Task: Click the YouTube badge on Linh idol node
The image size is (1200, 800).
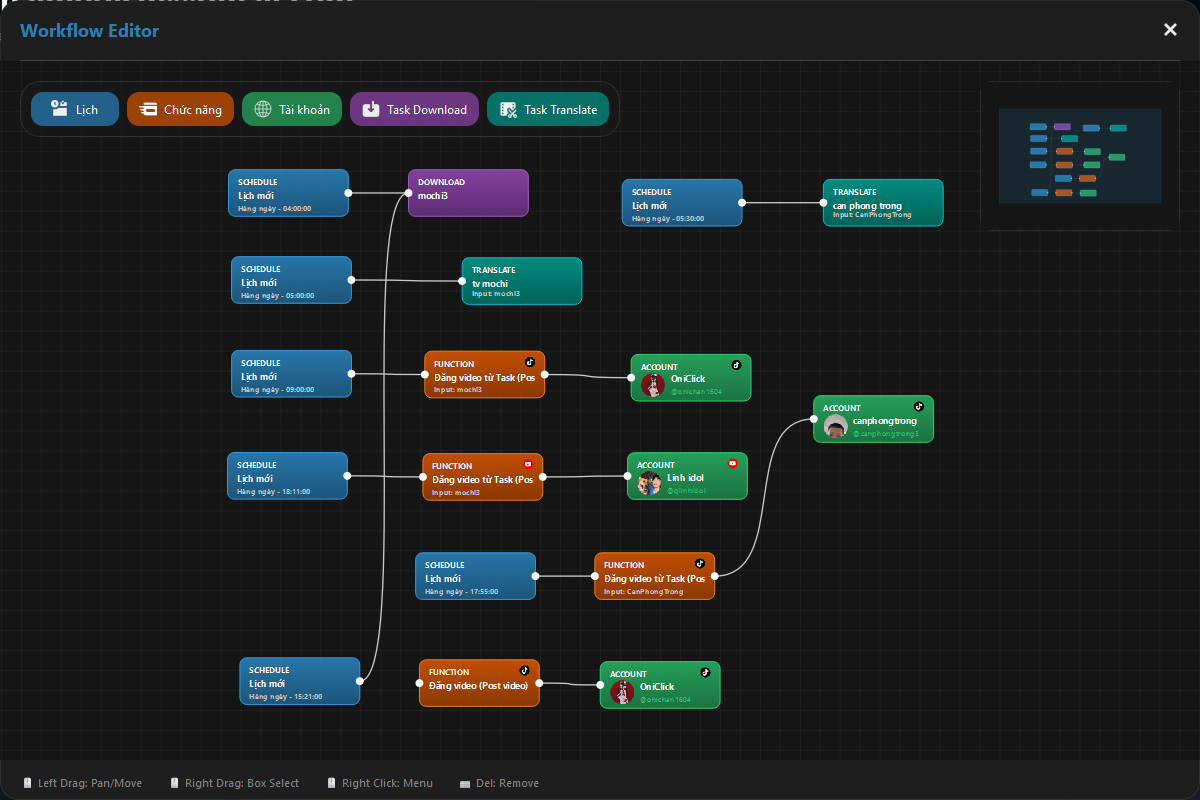Action: [732, 464]
